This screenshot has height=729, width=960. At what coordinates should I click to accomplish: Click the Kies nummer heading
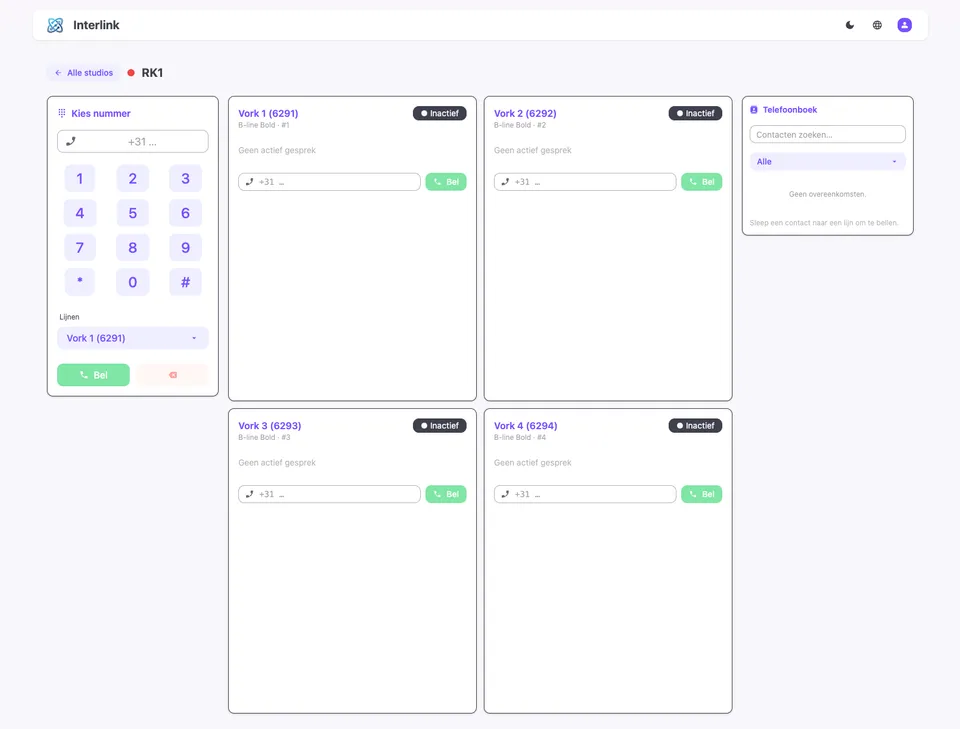pos(101,113)
